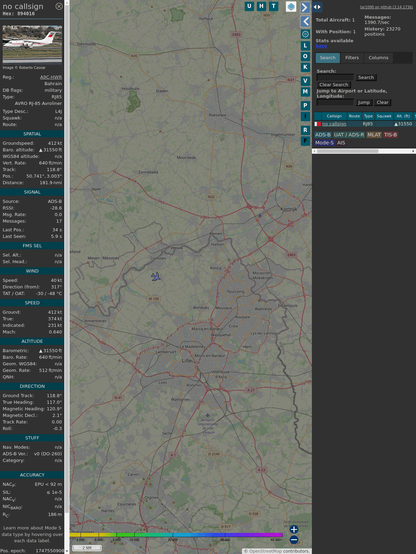The width and height of the screenshot is (416, 554).
Task: Close the selected aircraft info panel
Action: pyautogui.click(x=59, y=6)
